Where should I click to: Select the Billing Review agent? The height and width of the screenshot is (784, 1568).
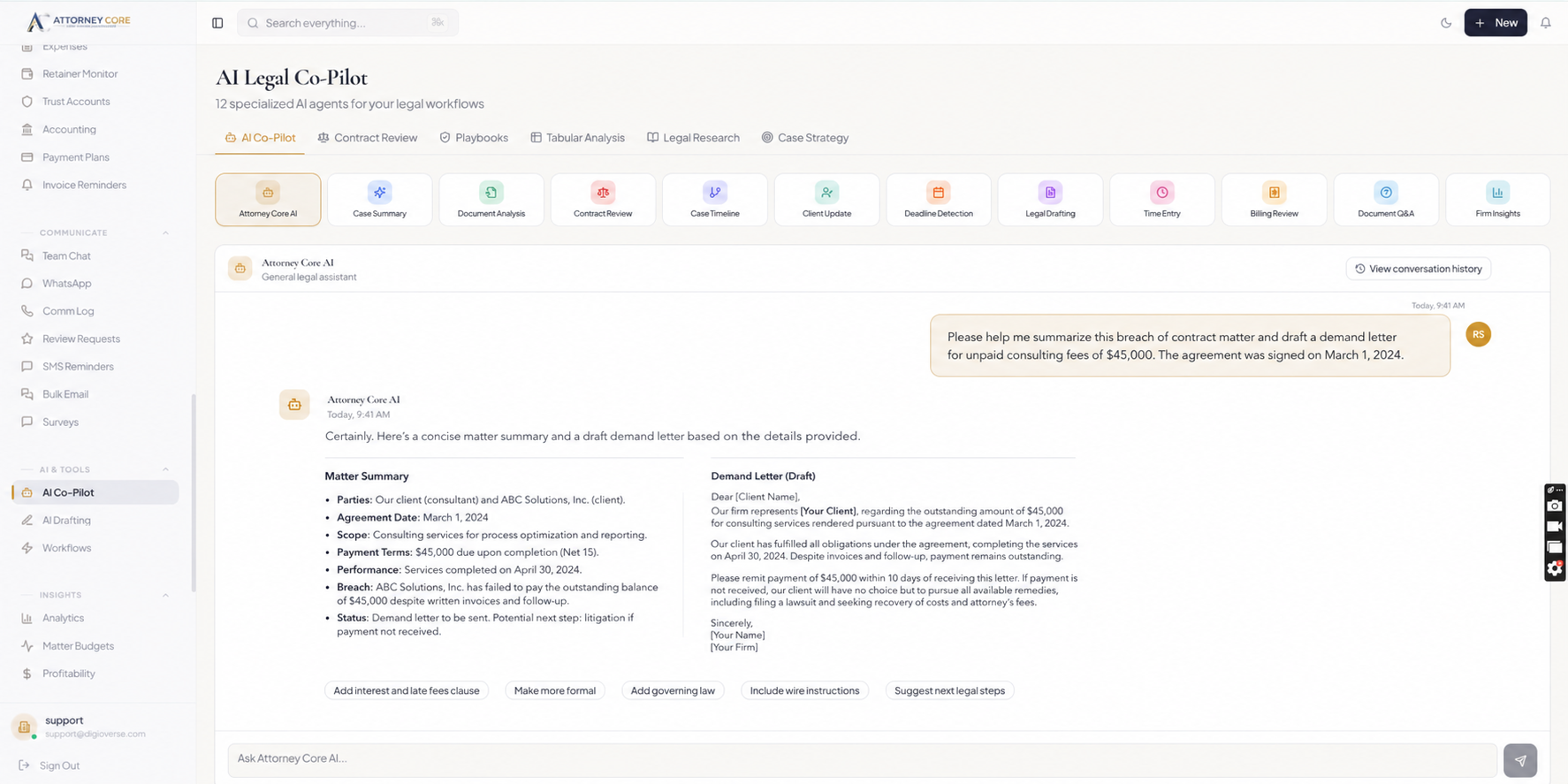click(x=1274, y=200)
